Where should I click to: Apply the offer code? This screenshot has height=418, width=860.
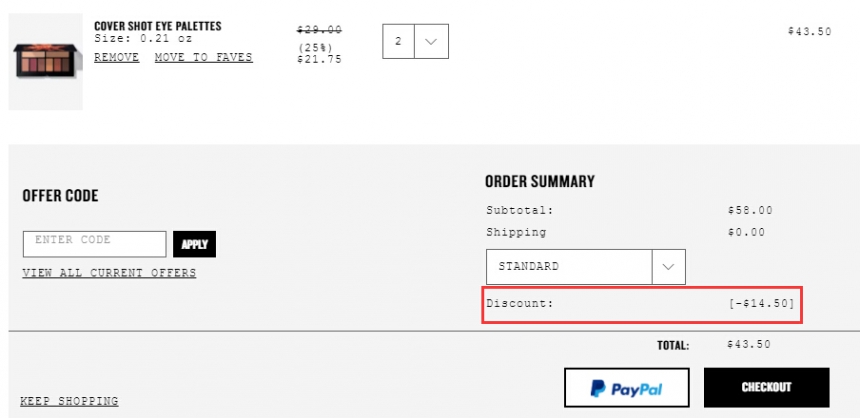click(194, 244)
